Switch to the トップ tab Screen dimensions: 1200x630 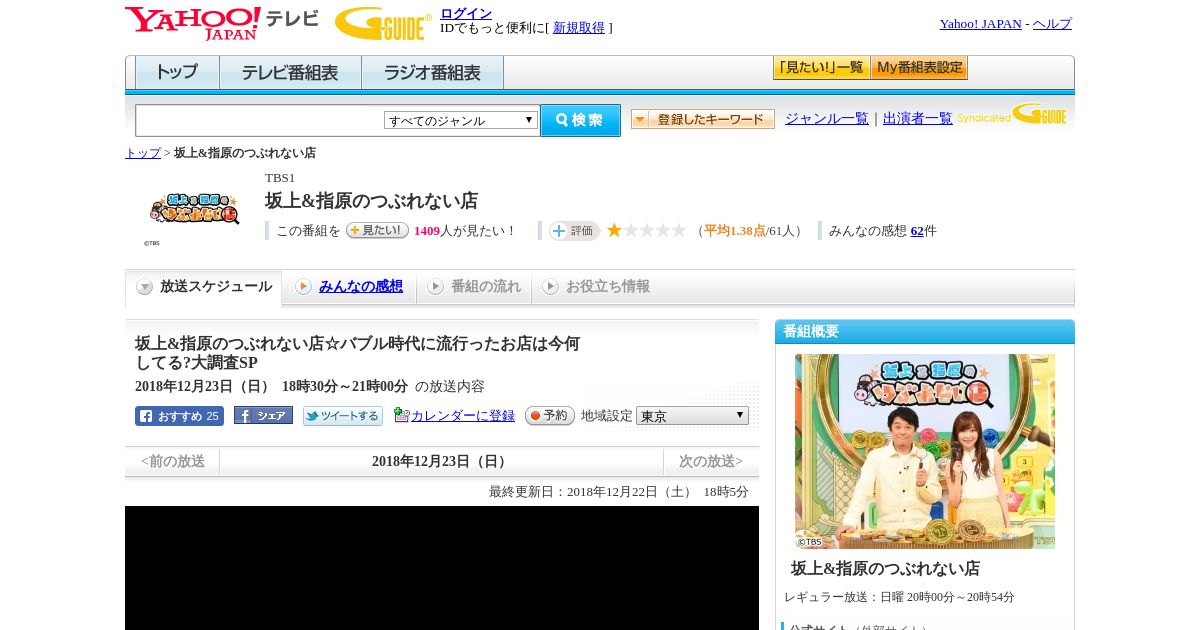pyautogui.click(x=177, y=73)
